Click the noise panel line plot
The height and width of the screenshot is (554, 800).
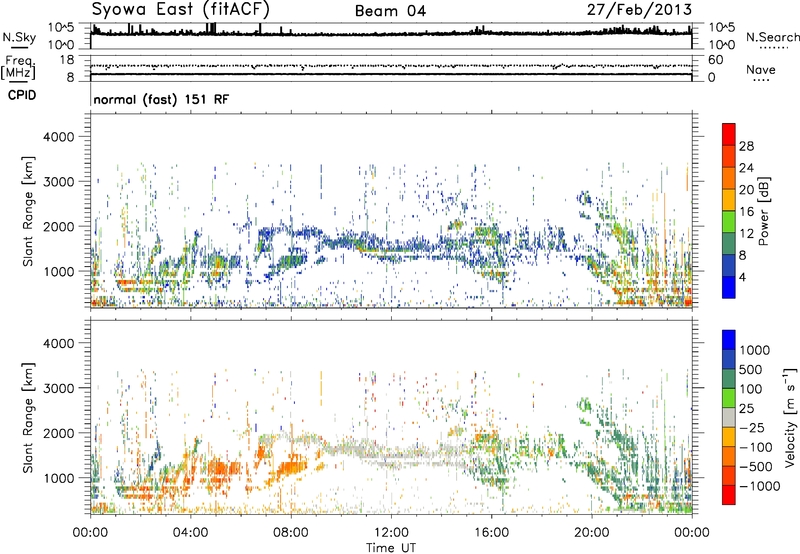pos(391,33)
